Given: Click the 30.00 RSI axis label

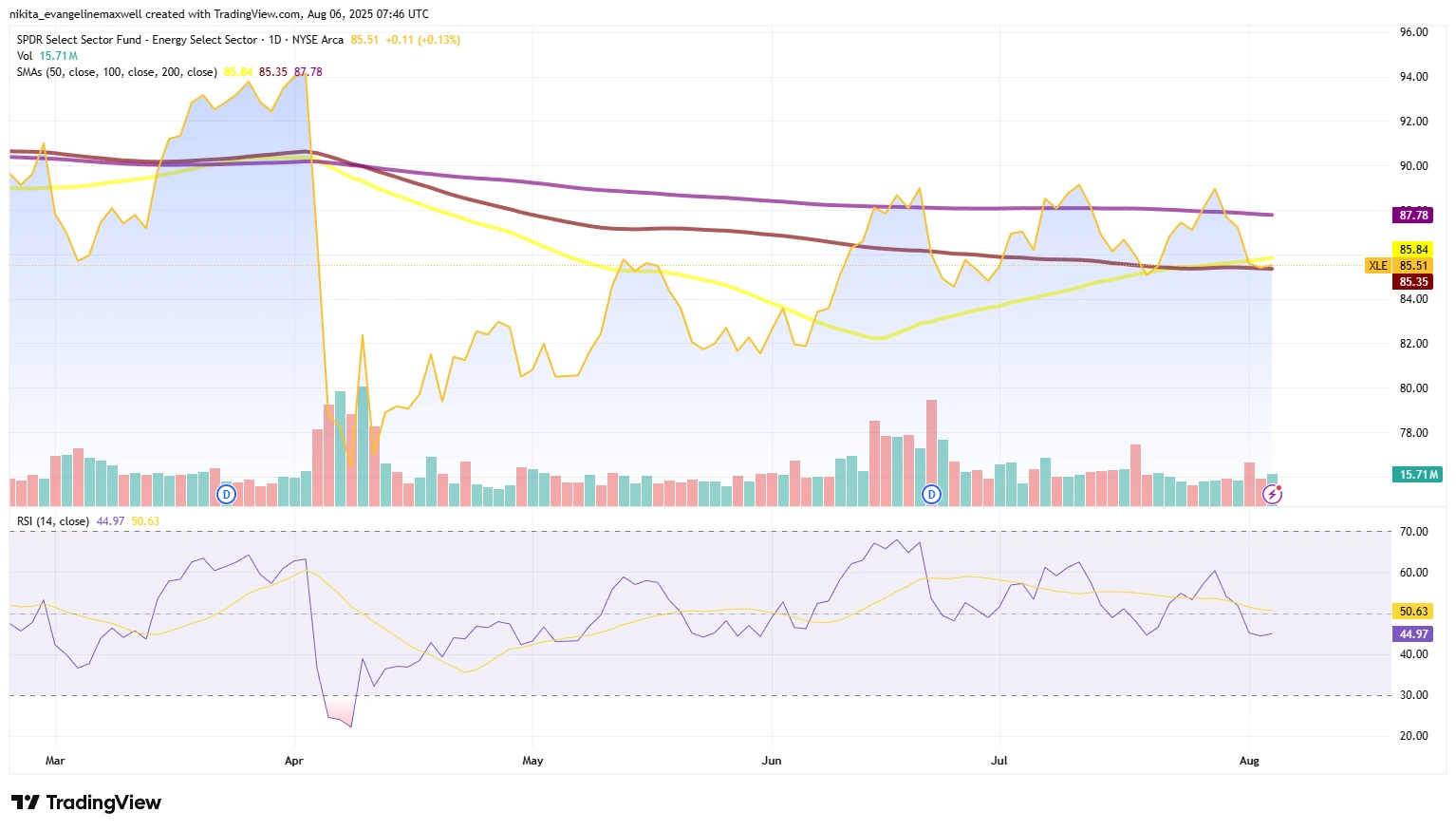Looking at the screenshot, I should click(x=1413, y=695).
